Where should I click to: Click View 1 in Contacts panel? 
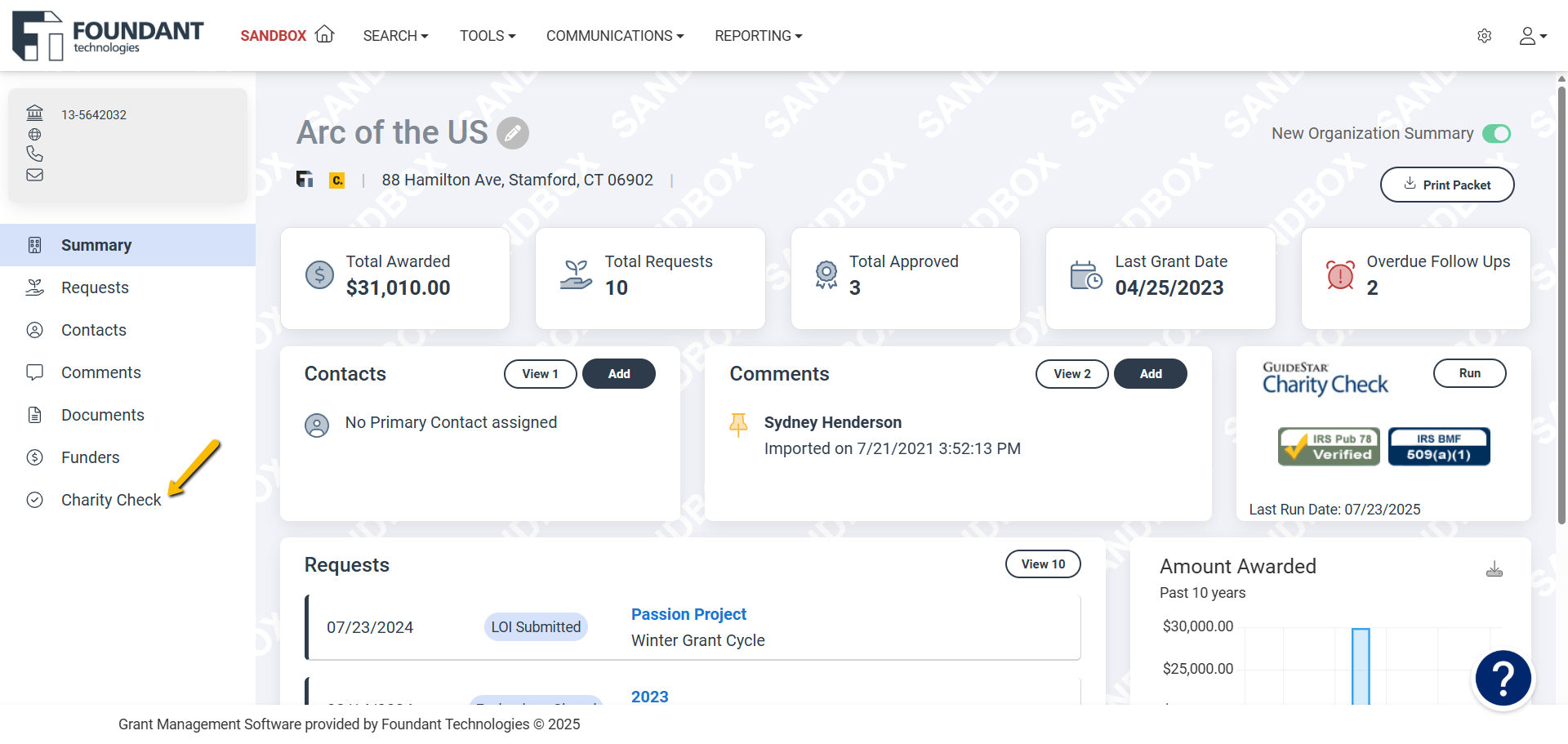(541, 373)
